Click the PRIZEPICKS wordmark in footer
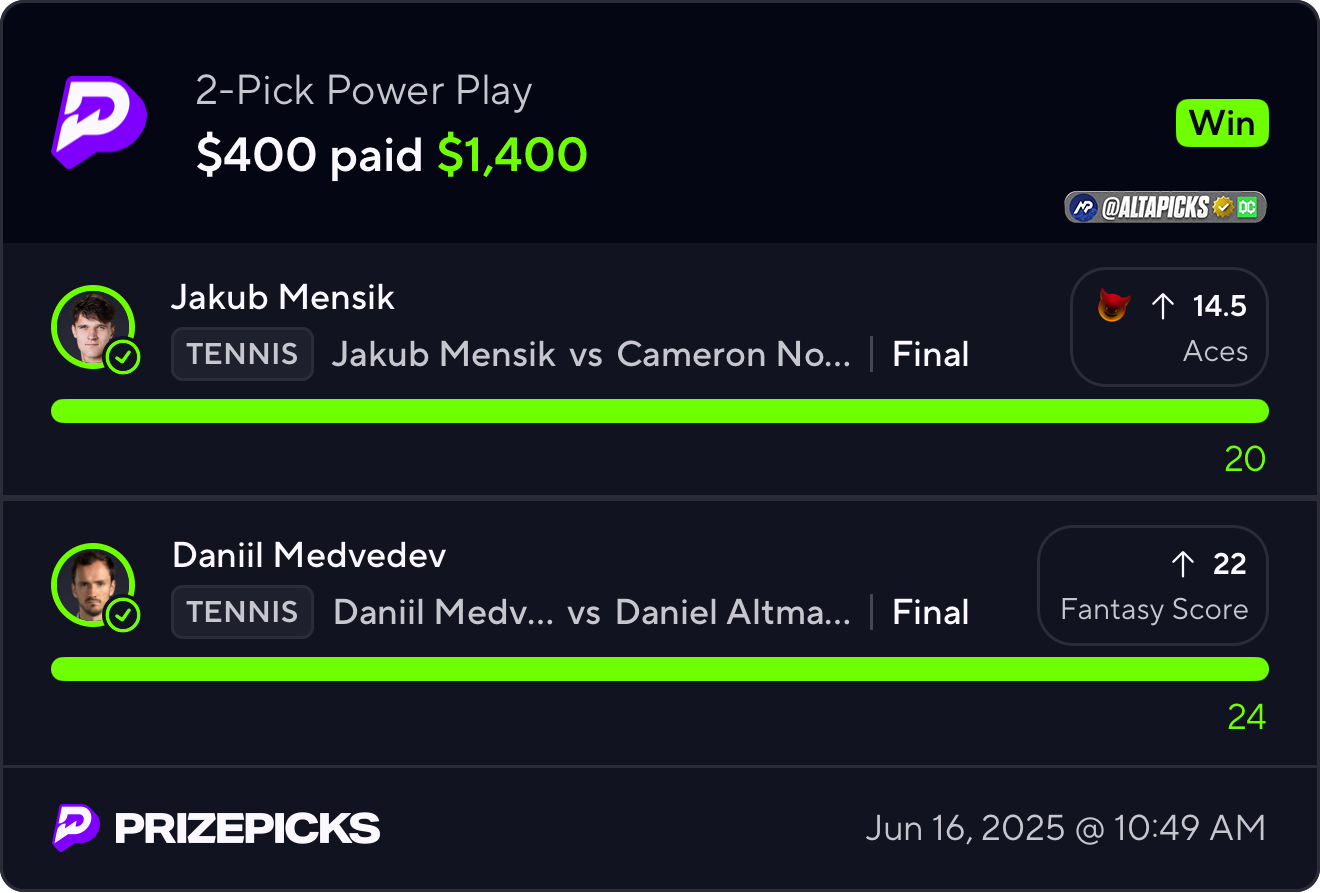The height and width of the screenshot is (893, 1320). [247, 828]
